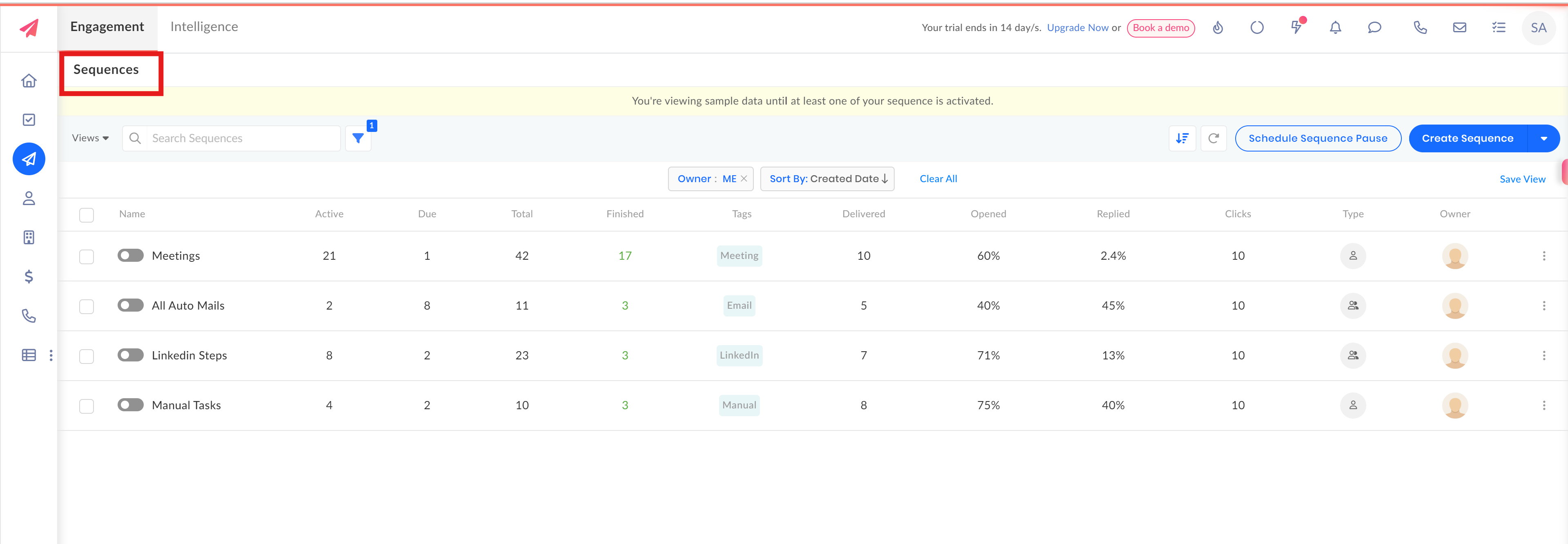Focus the Search Sequences field
The width and height of the screenshot is (1568, 544).
(x=242, y=139)
